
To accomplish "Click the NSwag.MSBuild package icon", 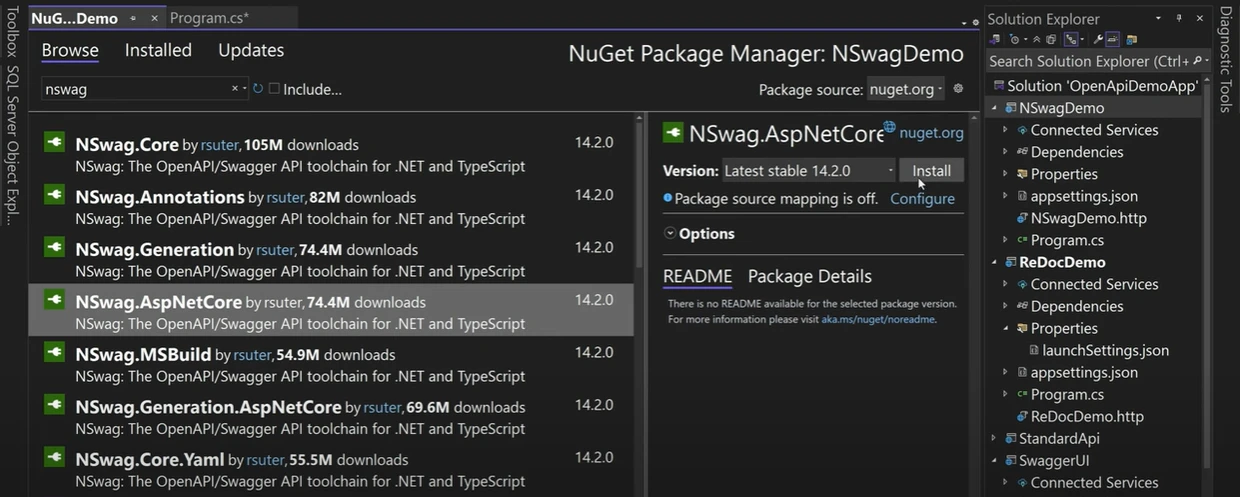I will tap(54, 353).
